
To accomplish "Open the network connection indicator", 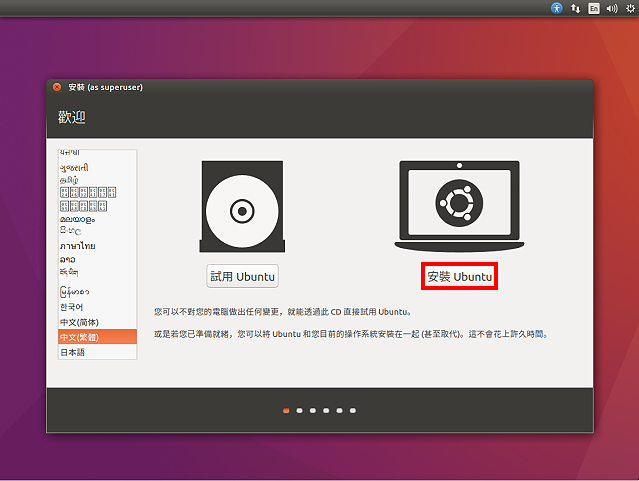I will 575,8.
